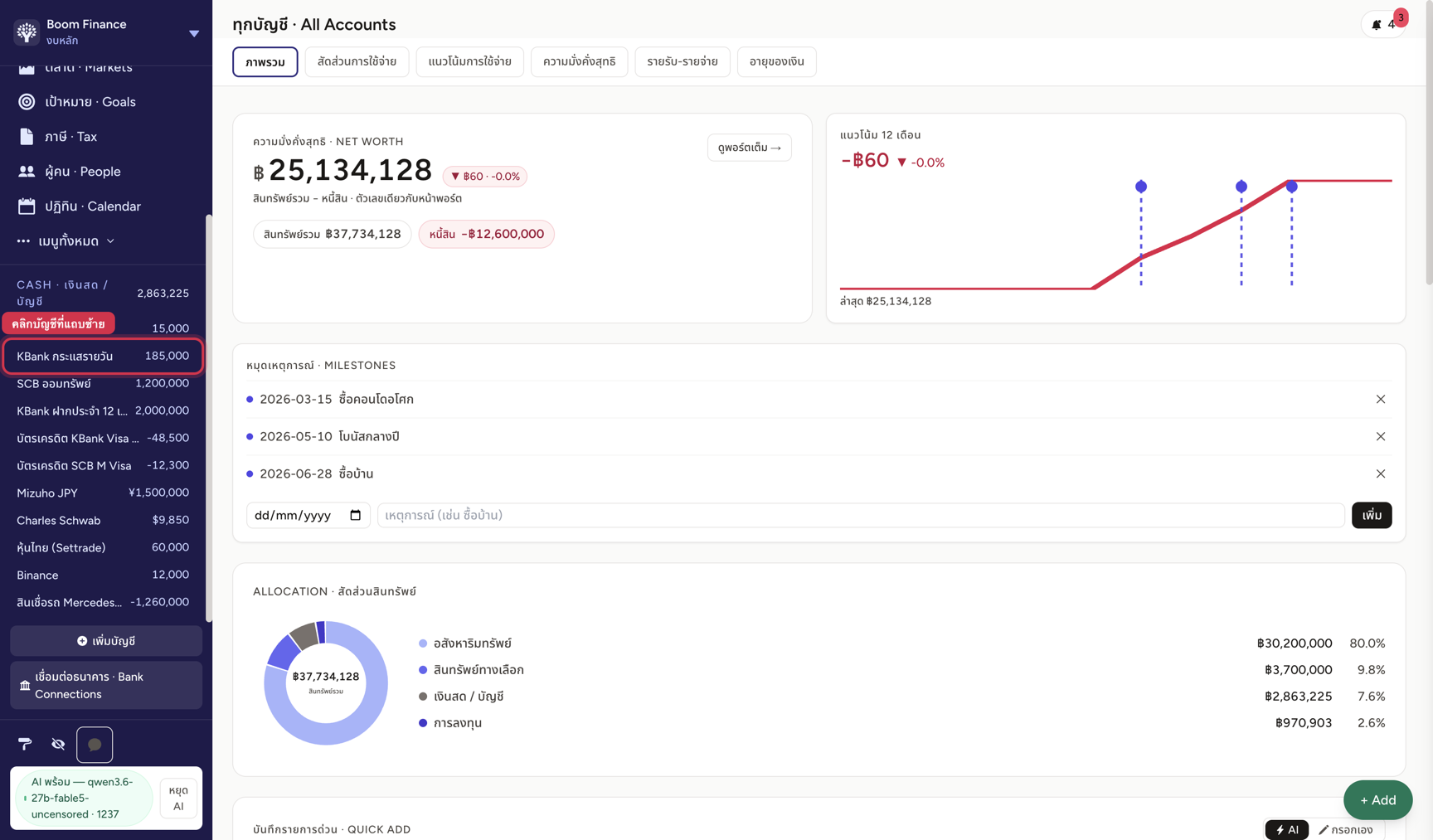This screenshot has width=1433, height=840.
Task: Click third milestone marker on trend chart
Action: coord(1292,187)
